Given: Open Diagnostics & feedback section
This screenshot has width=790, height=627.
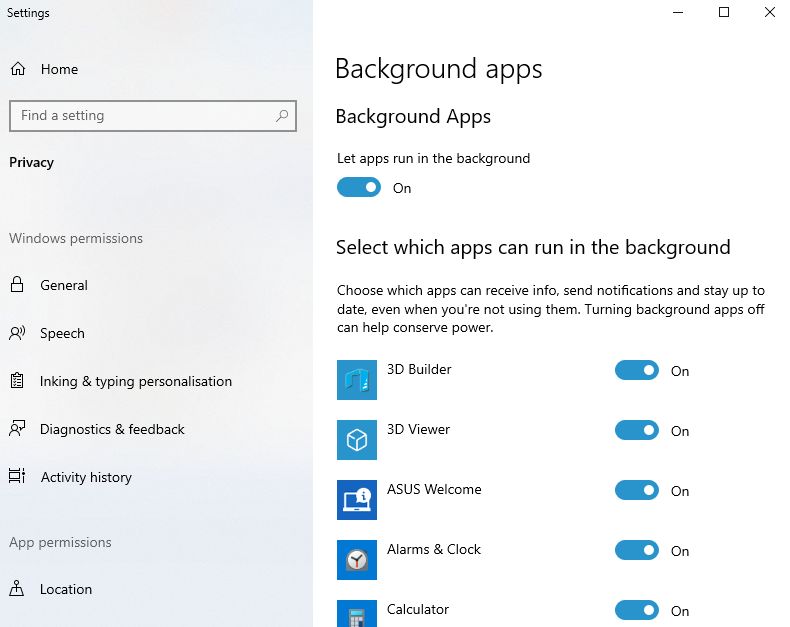Looking at the screenshot, I should coord(112,429).
